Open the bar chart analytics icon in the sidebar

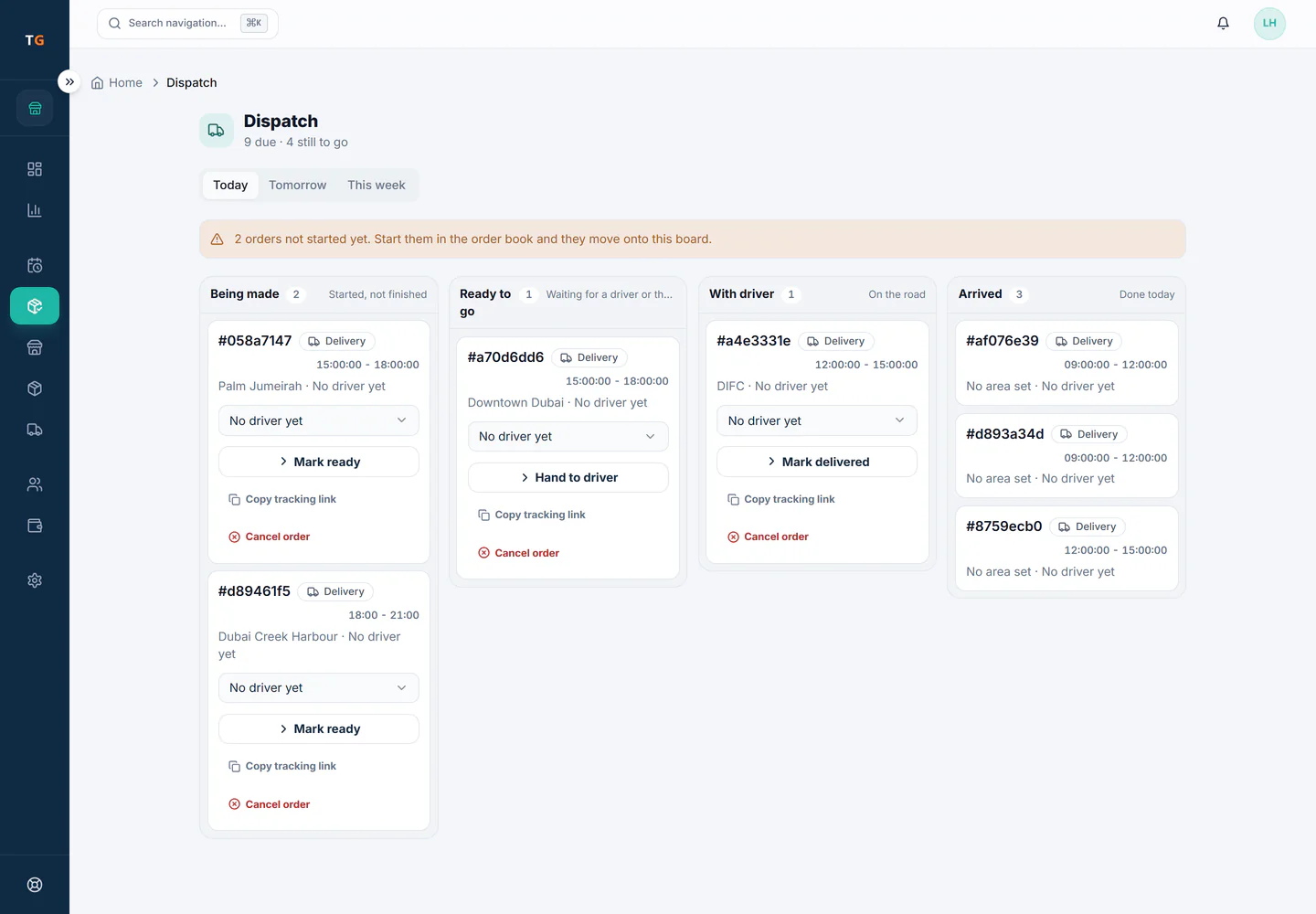click(35, 210)
